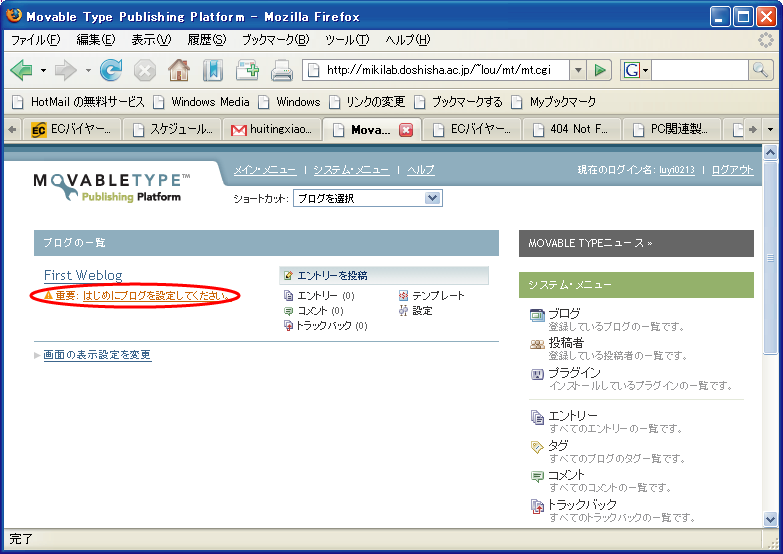The width and height of the screenshot is (783, 554).
Task: Switch to the PC関連製 tab
Action: (672, 130)
